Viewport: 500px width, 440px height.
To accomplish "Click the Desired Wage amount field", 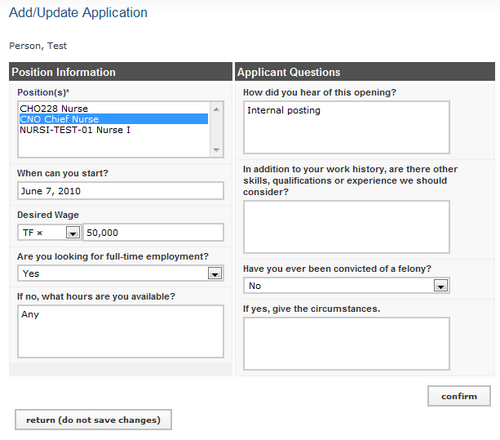I will point(153,232).
